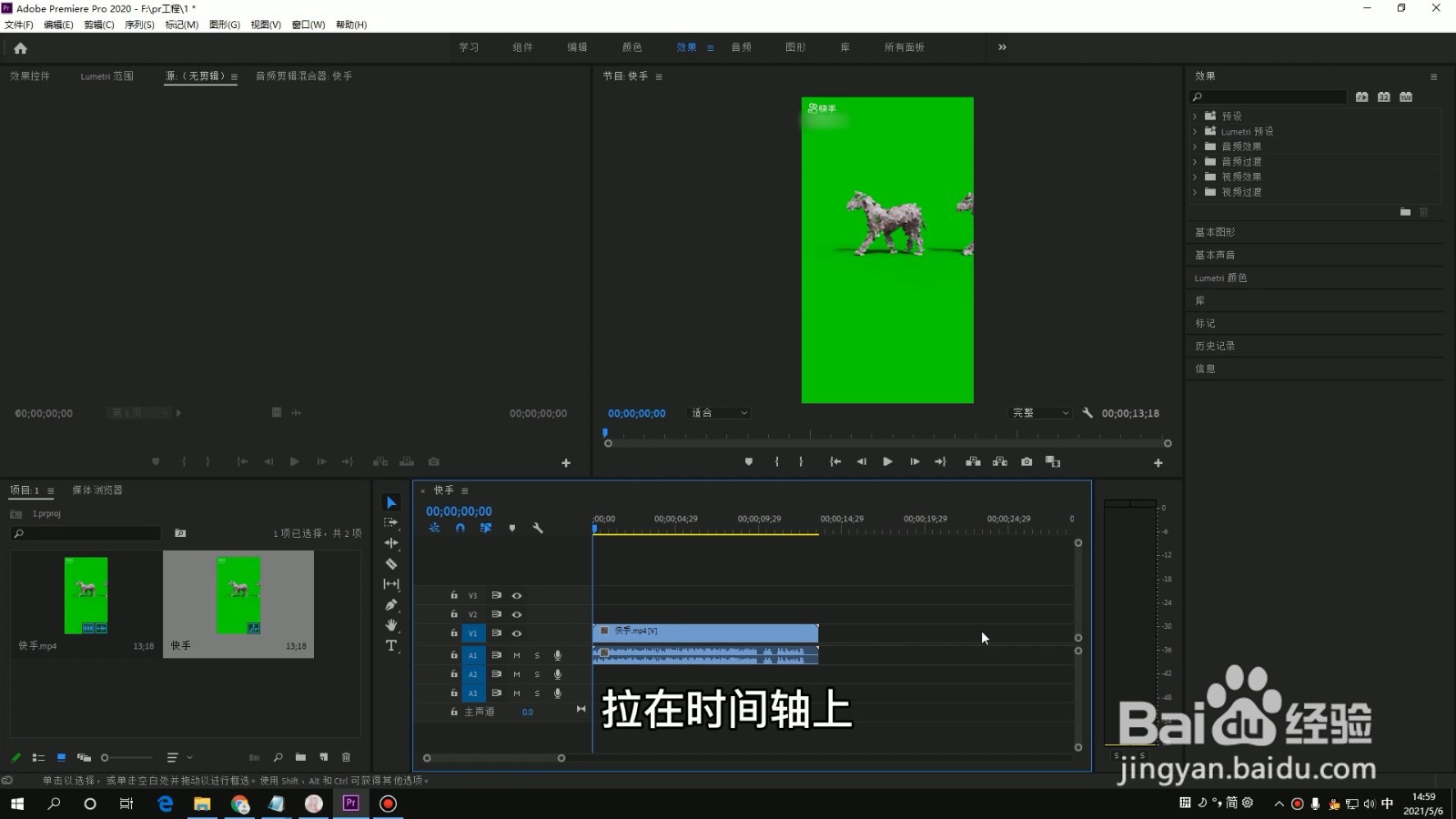The height and width of the screenshot is (819, 1456).
Task: Step forward one frame in program monitor
Action: (915, 462)
